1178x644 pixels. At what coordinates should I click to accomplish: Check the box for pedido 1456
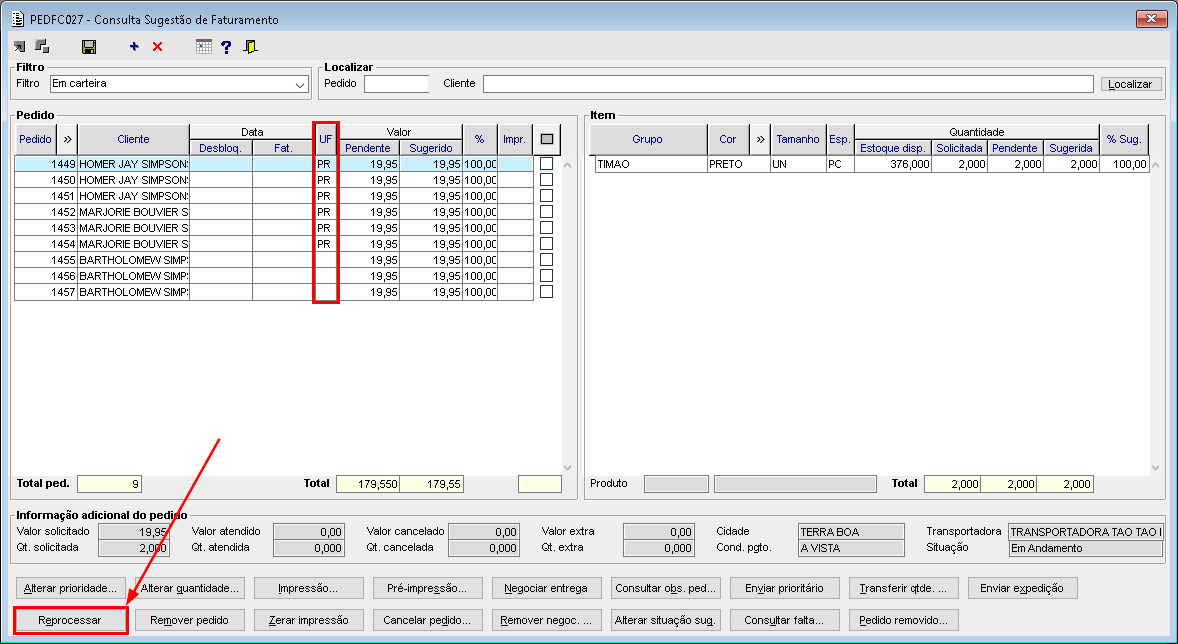pyautogui.click(x=546, y=276)
